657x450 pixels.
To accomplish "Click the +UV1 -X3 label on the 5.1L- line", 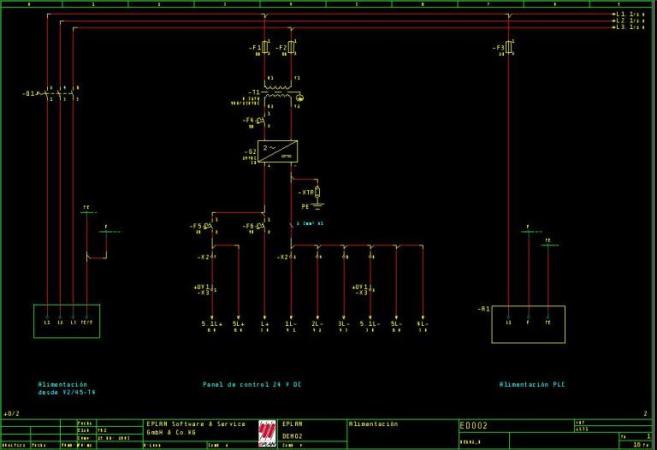I will point(362,290).
